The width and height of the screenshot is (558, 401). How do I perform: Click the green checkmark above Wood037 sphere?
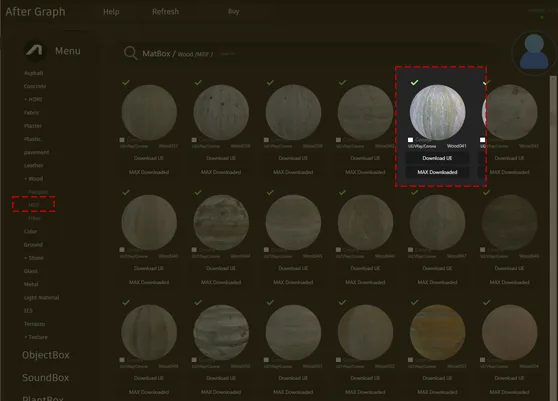coord(126,83)
